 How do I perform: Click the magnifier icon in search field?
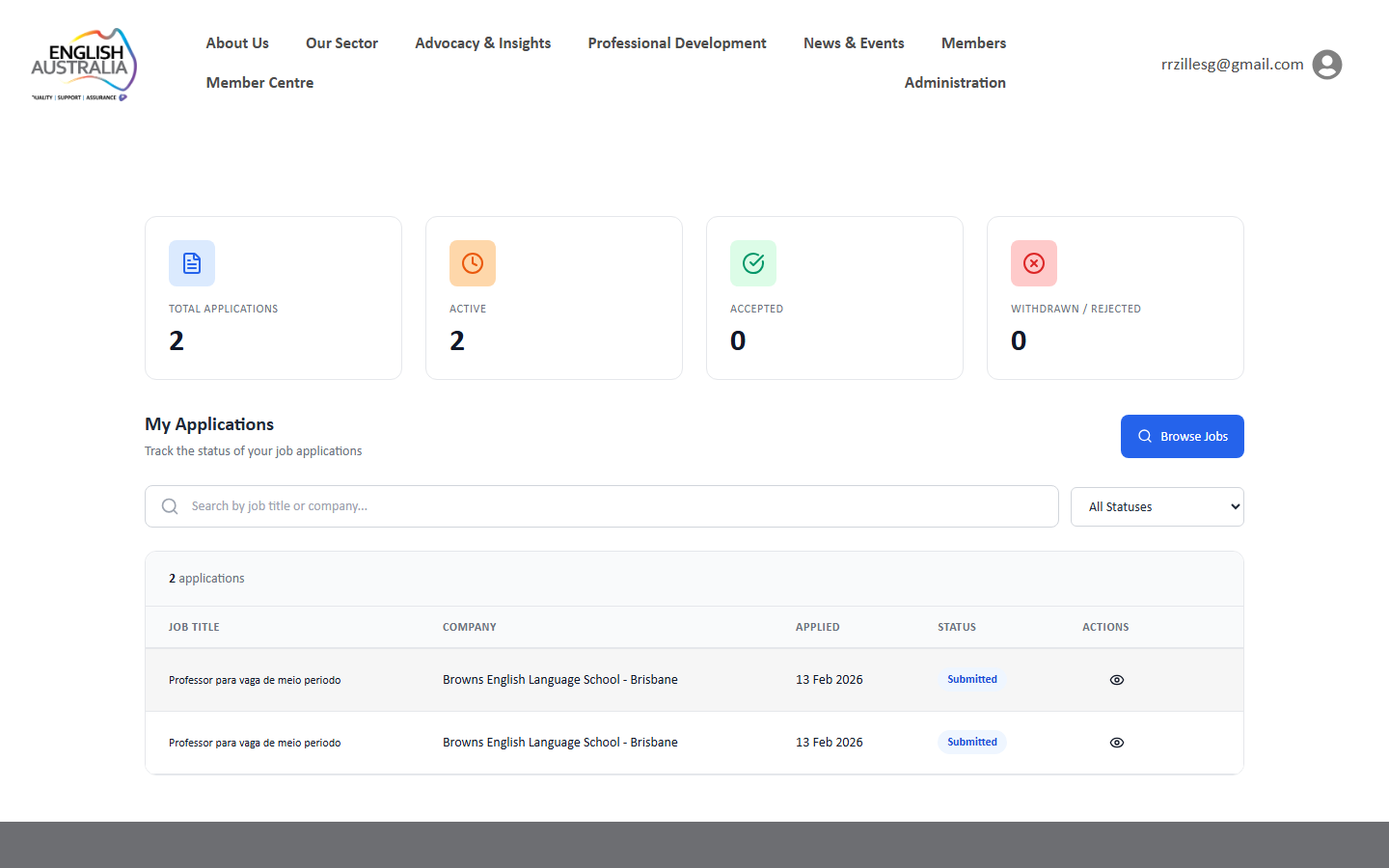[170, 506]
